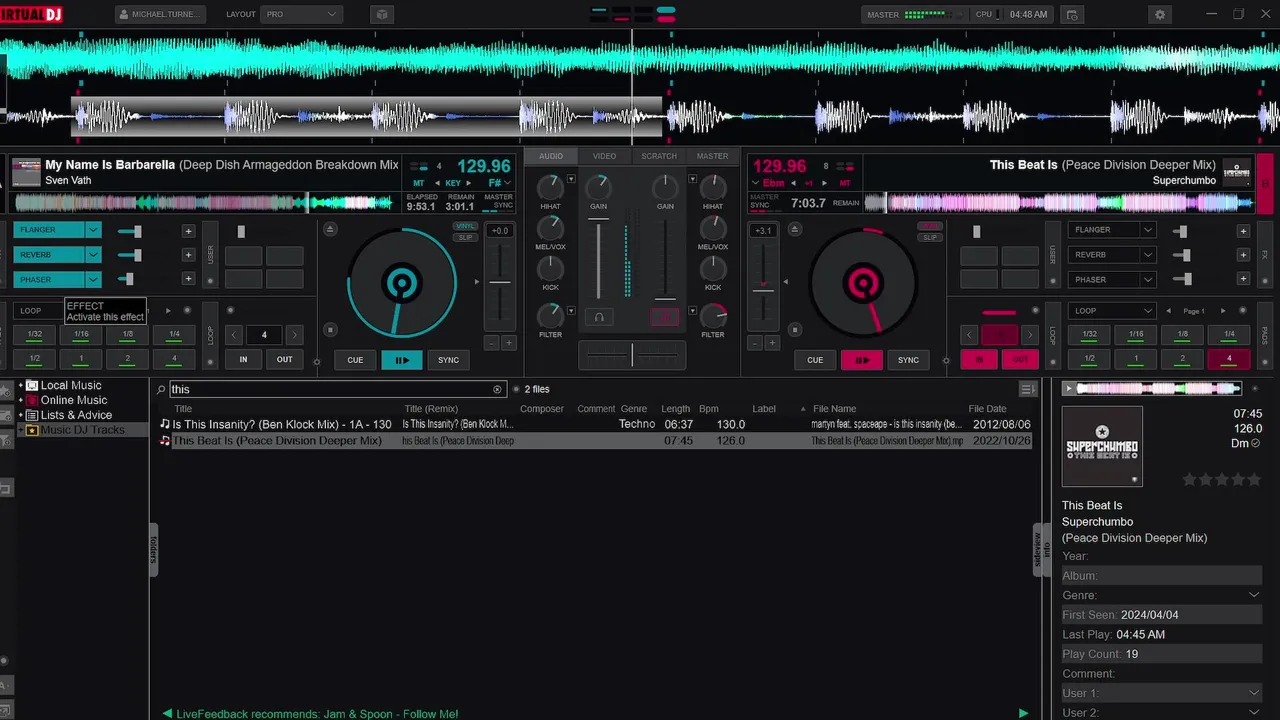Select Online Music in the folder tree
This screenshot has height=720, width=1280.
[73, 400]
